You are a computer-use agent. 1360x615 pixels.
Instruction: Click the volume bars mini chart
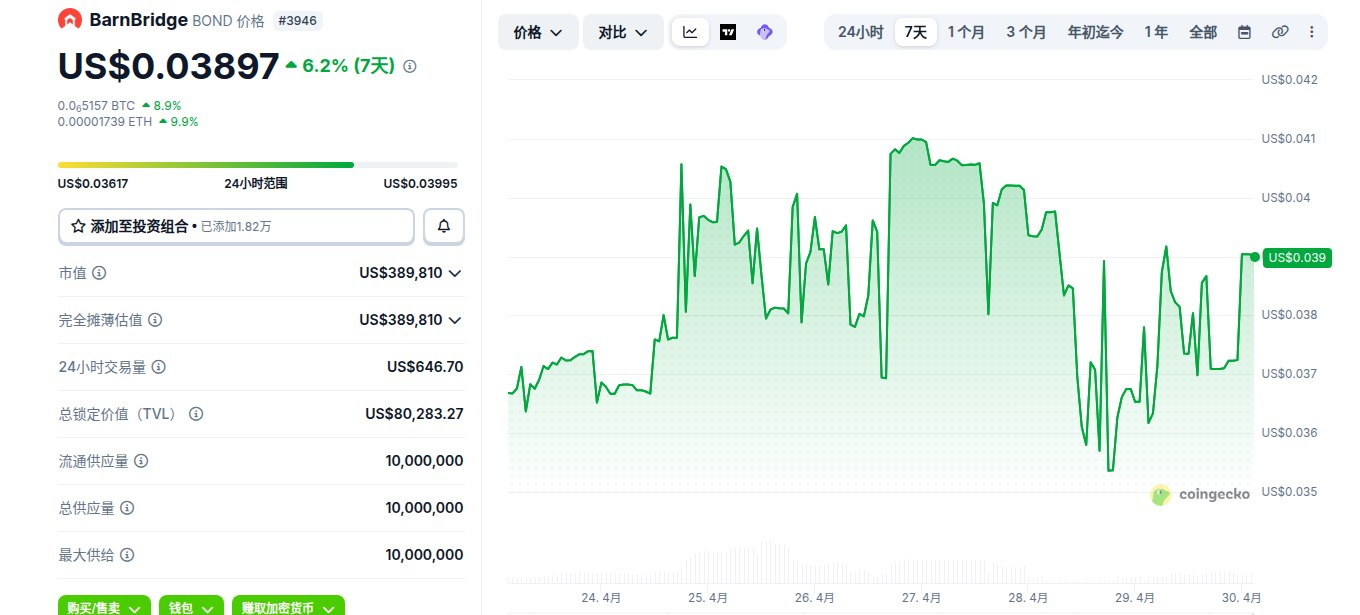click(x=880, y=562)
